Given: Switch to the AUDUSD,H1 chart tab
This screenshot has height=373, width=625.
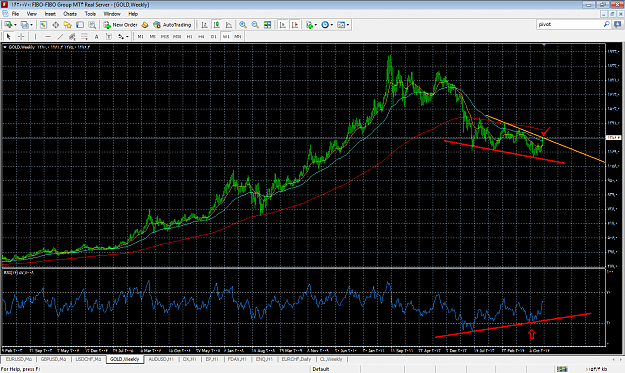Looking at the screenshot, I should pyautogui.click(x=161, y=359).
